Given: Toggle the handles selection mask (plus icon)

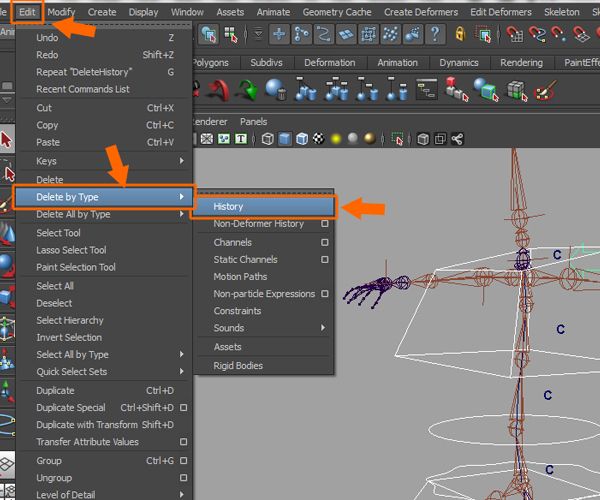Looking at the screenshot, I should click(x=279, y=35).
